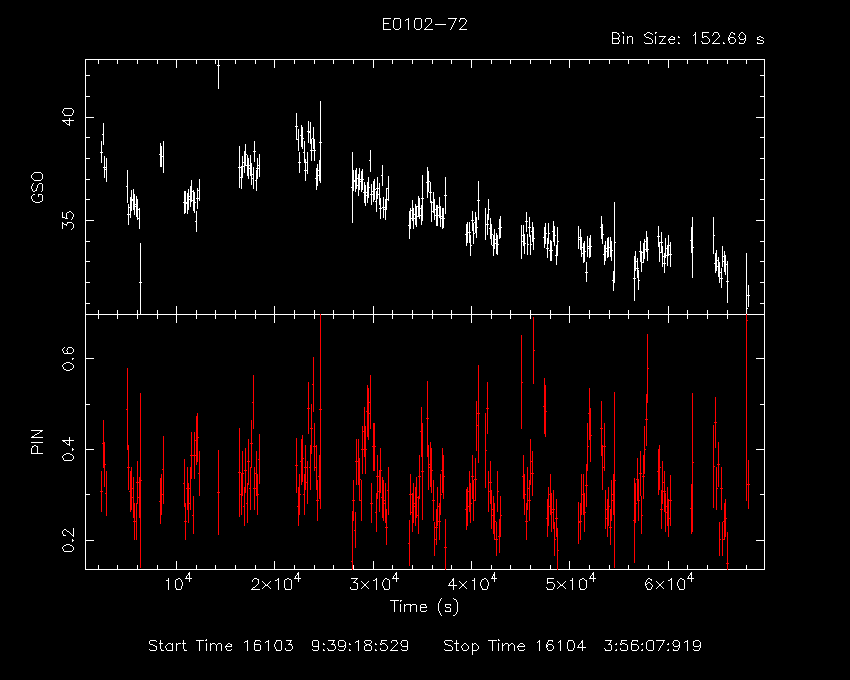Click the Start Time 16103 9:39:18:529 text
Viewport: 850px width, 680px height.
[279, 646]
